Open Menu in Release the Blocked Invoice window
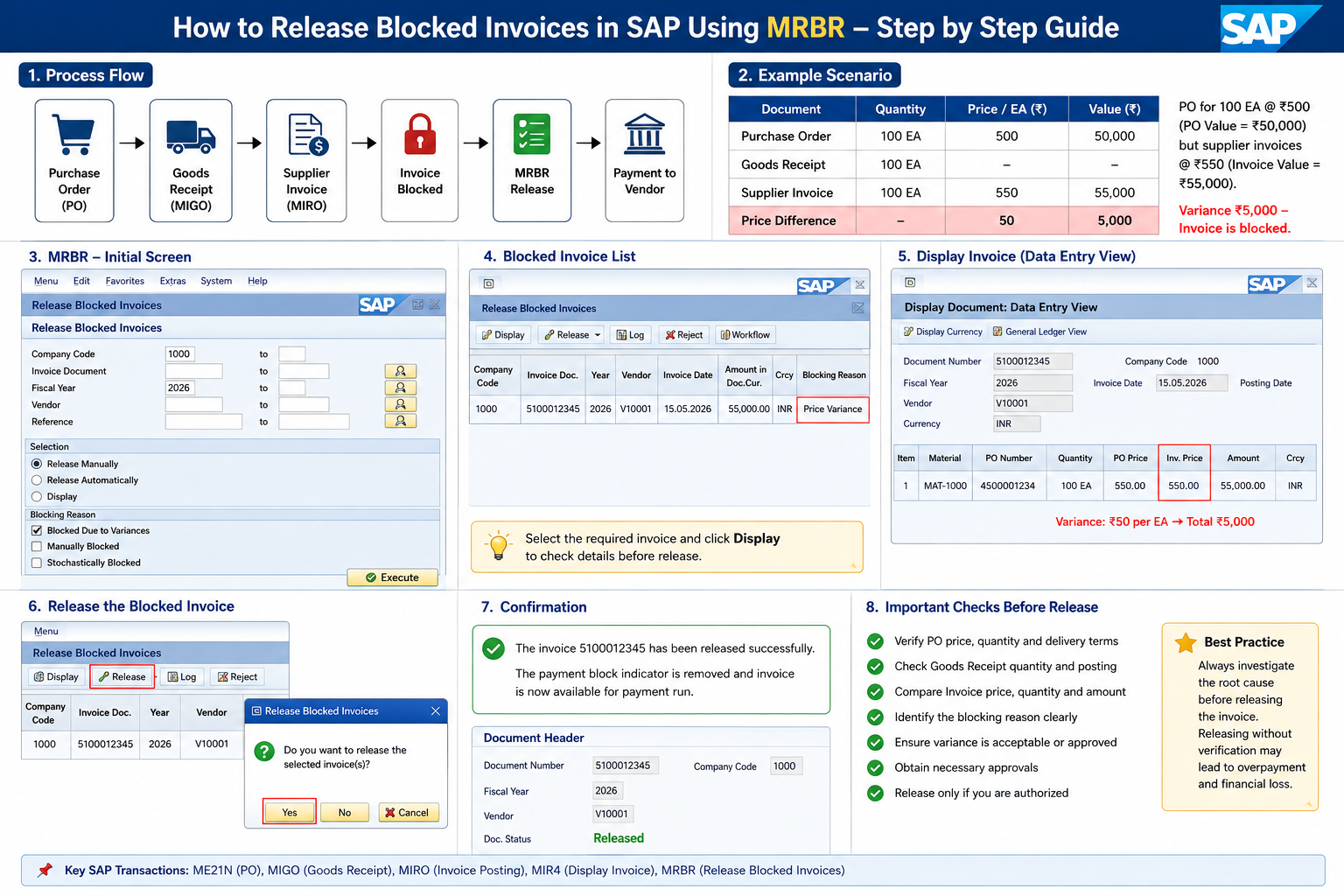Viewport: 1344px width, 896px height. pyautogui.click(x=46, y=631)
